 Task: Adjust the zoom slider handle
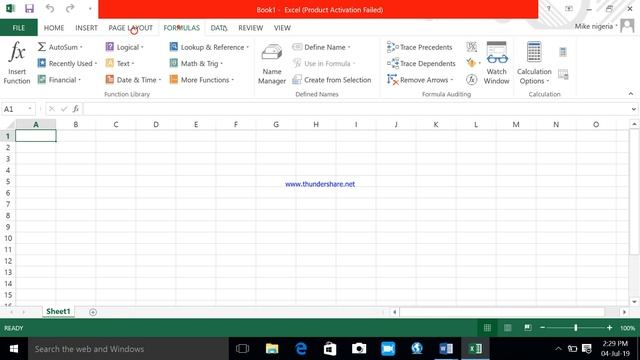[x=576, y=328]
